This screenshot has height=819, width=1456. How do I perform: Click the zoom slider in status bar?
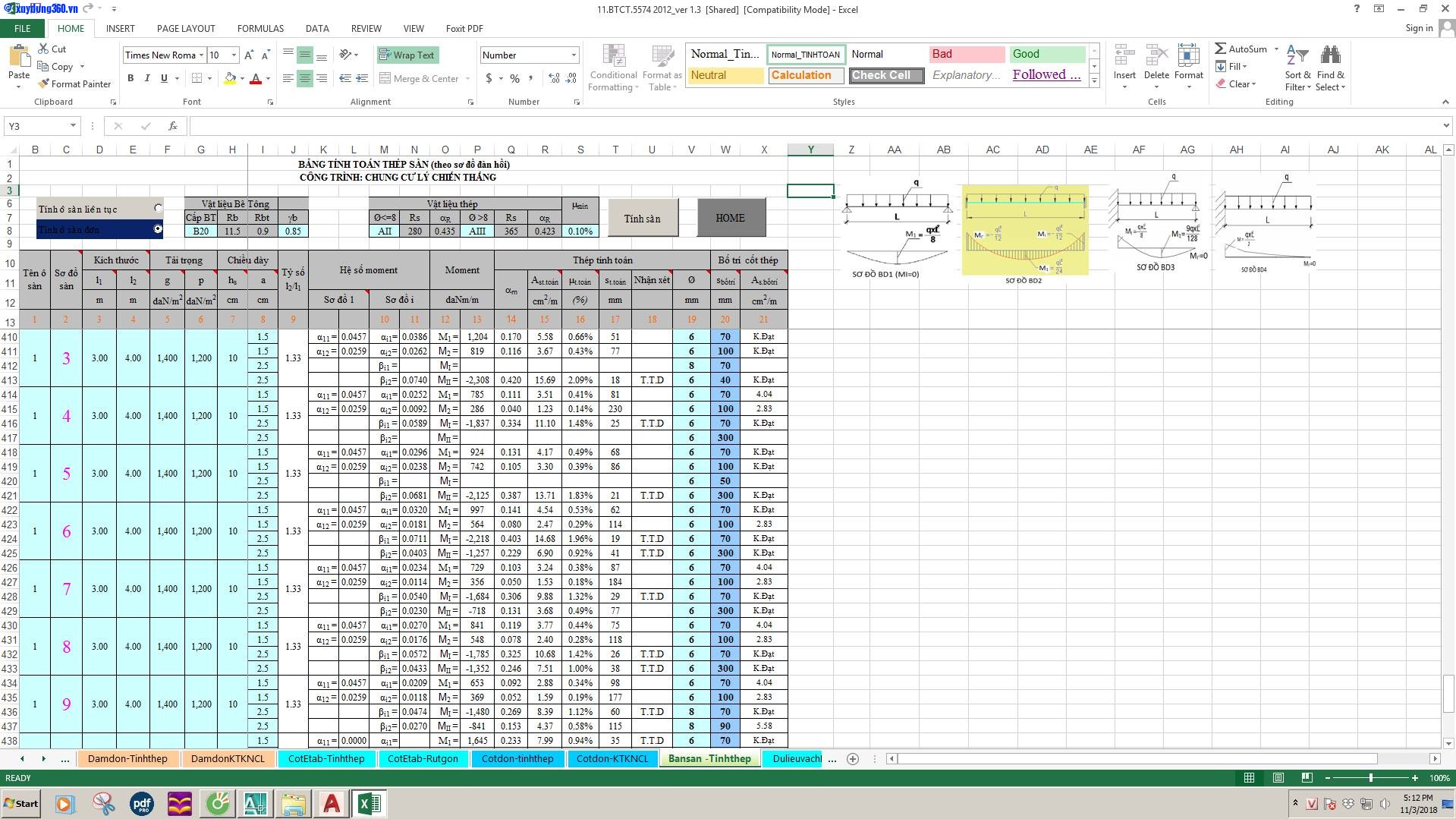point(1370,778)
